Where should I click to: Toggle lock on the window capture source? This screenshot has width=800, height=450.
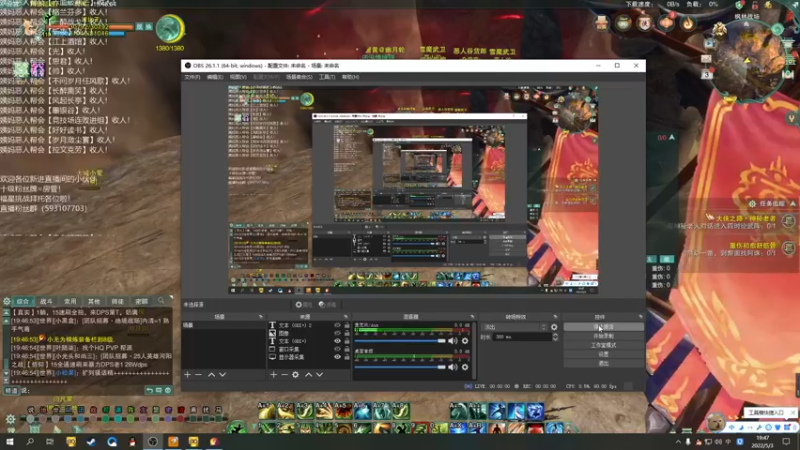[347, 349]
